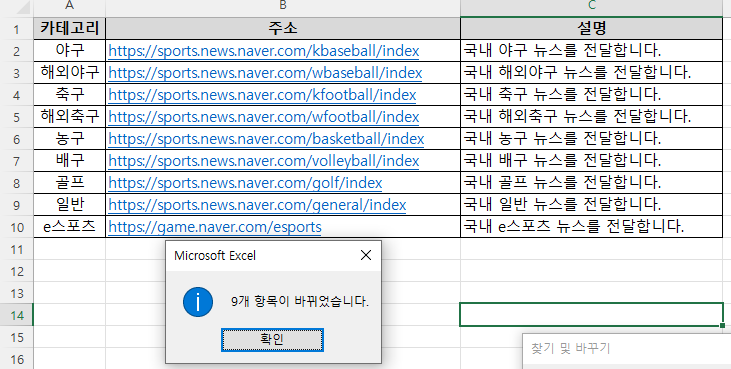Select the 주소 header cell
Screen dimensions: 731x369
pos(283,28)
